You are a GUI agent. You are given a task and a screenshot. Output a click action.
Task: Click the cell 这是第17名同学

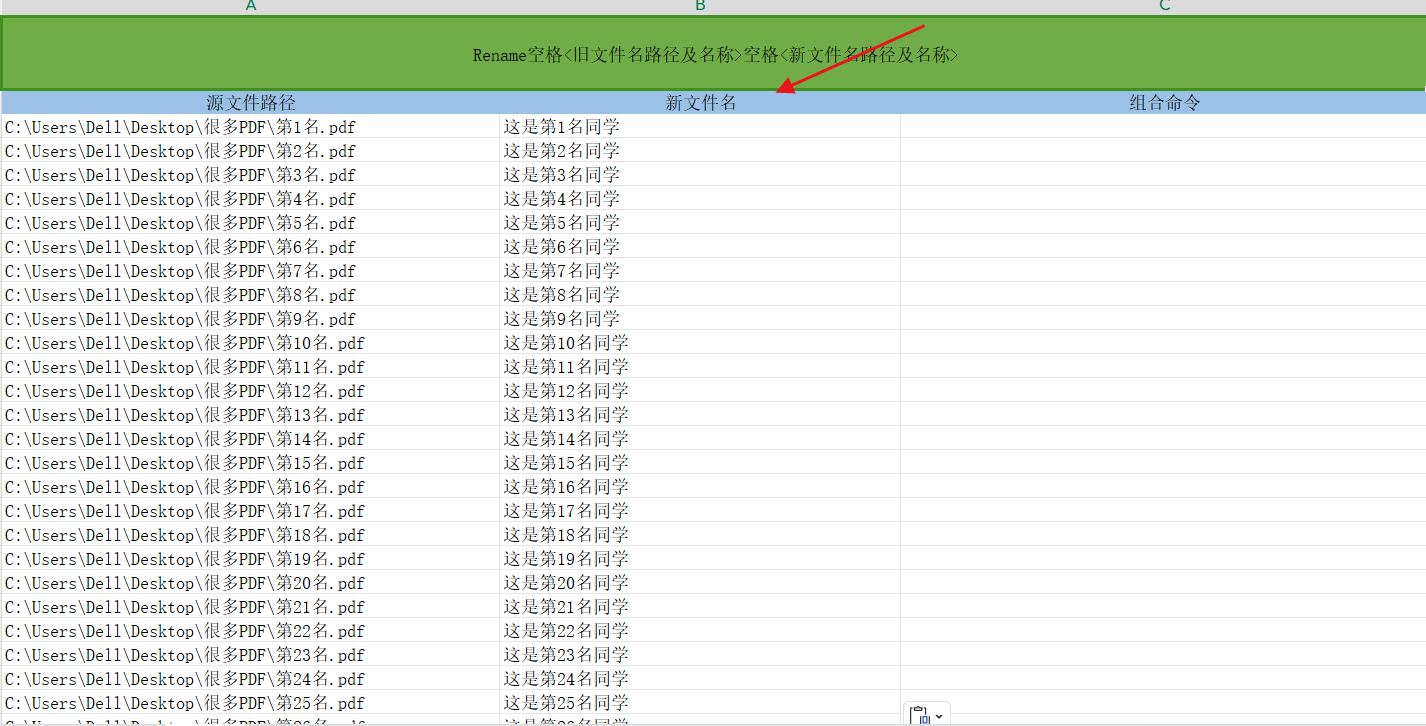(700, 511)
